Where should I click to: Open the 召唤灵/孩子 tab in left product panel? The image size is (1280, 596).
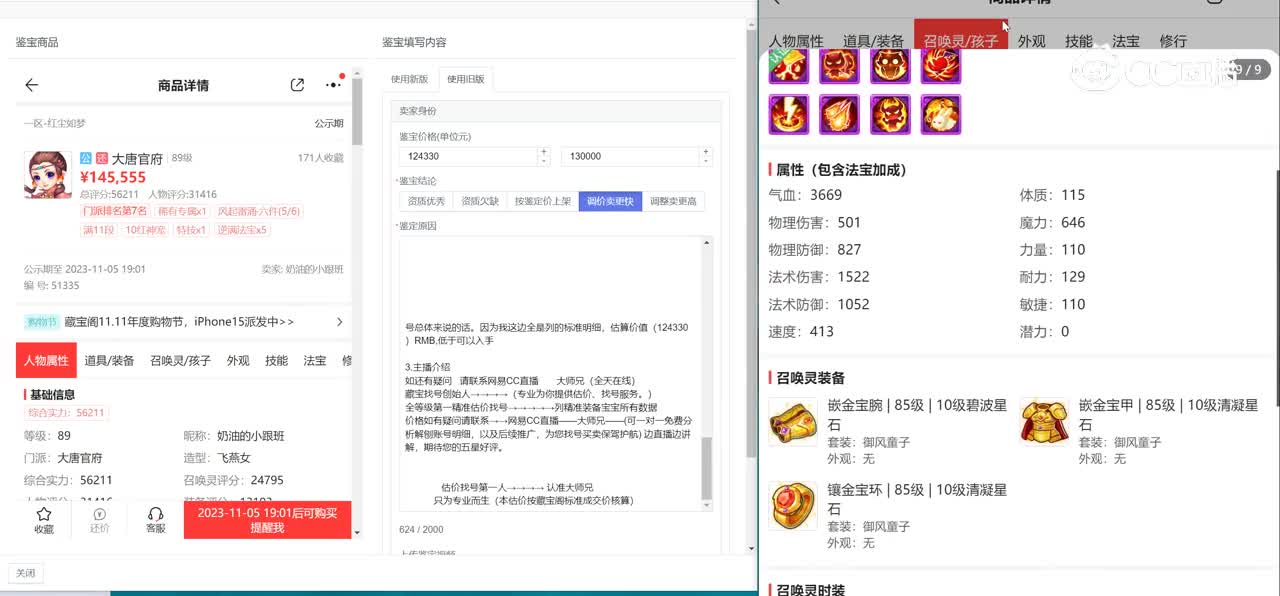[x=181, y=360]
